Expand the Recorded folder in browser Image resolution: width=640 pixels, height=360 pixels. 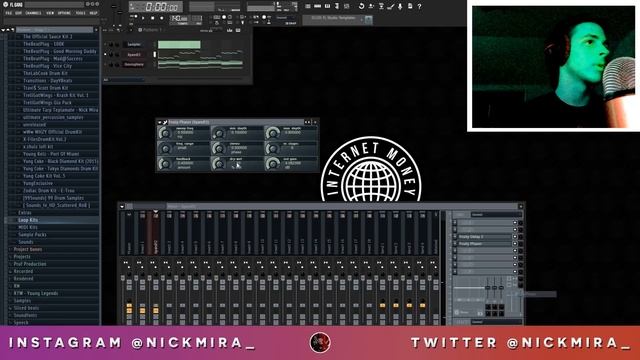(23, 271)
